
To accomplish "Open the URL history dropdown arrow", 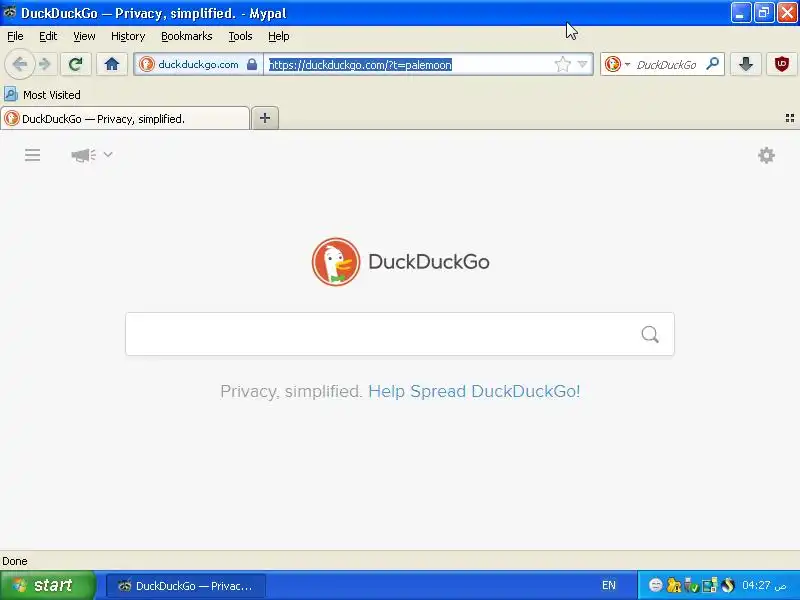I will pos(582,64).
